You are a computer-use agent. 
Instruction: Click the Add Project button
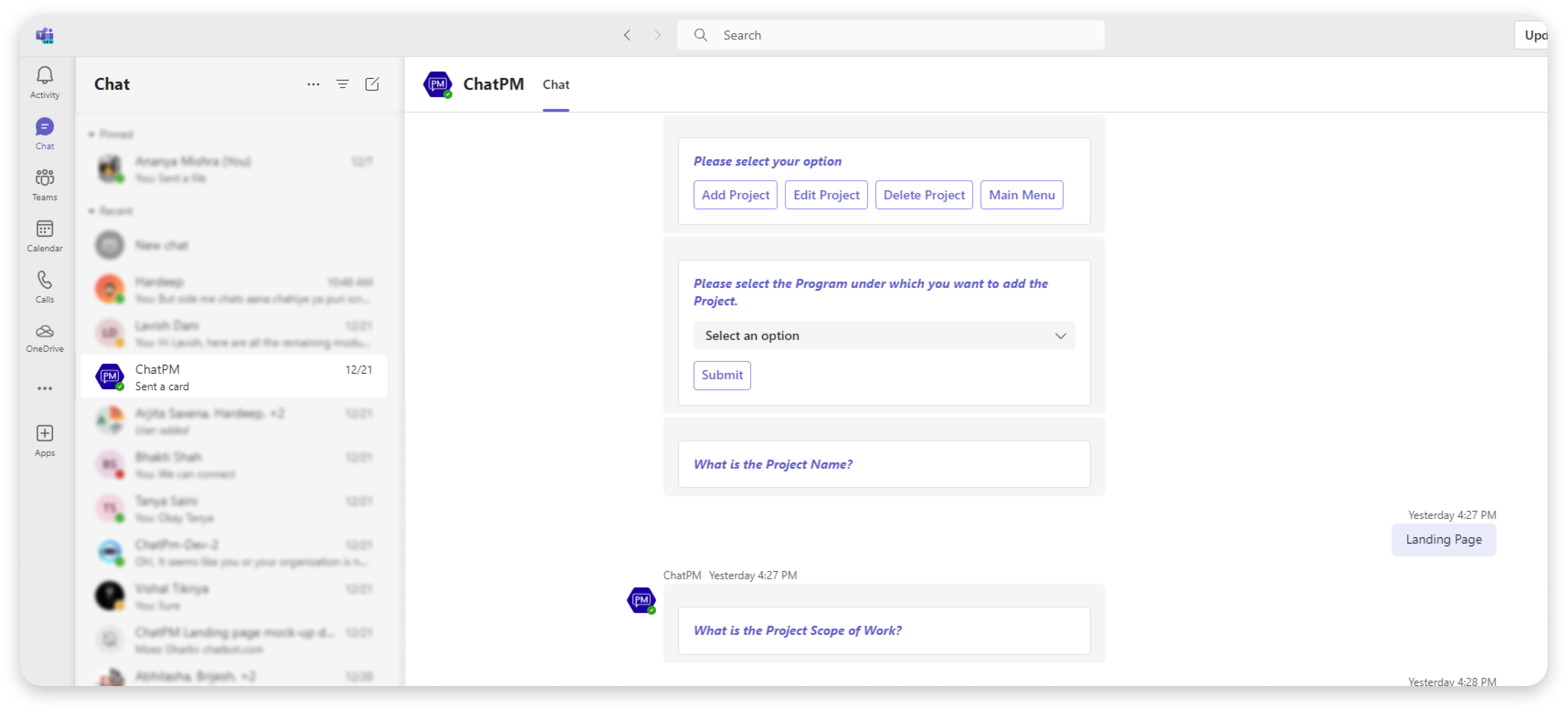coord(735,195)
